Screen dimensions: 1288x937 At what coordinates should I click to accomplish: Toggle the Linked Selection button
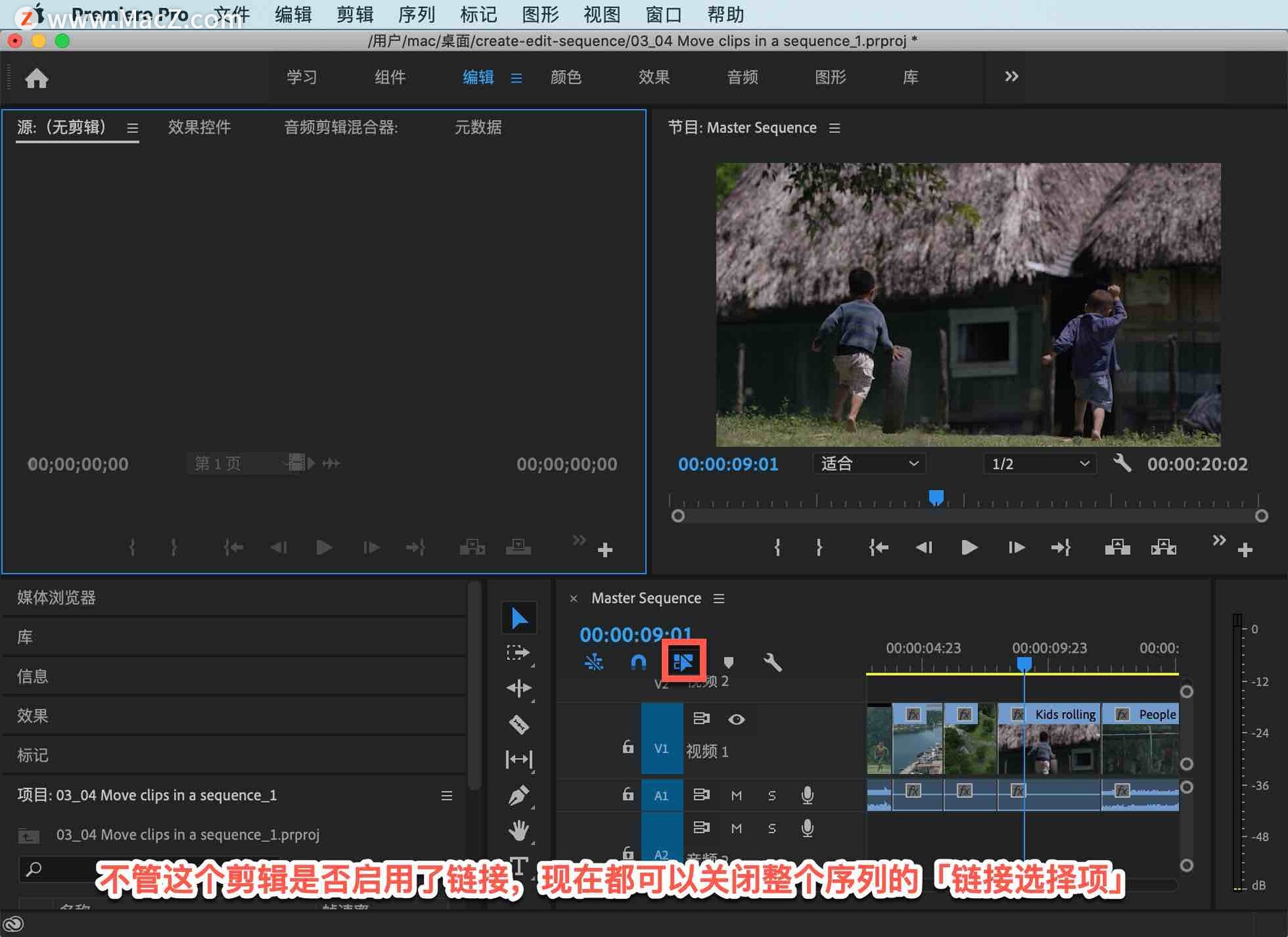pyautogui.click(x=683, y=662)
